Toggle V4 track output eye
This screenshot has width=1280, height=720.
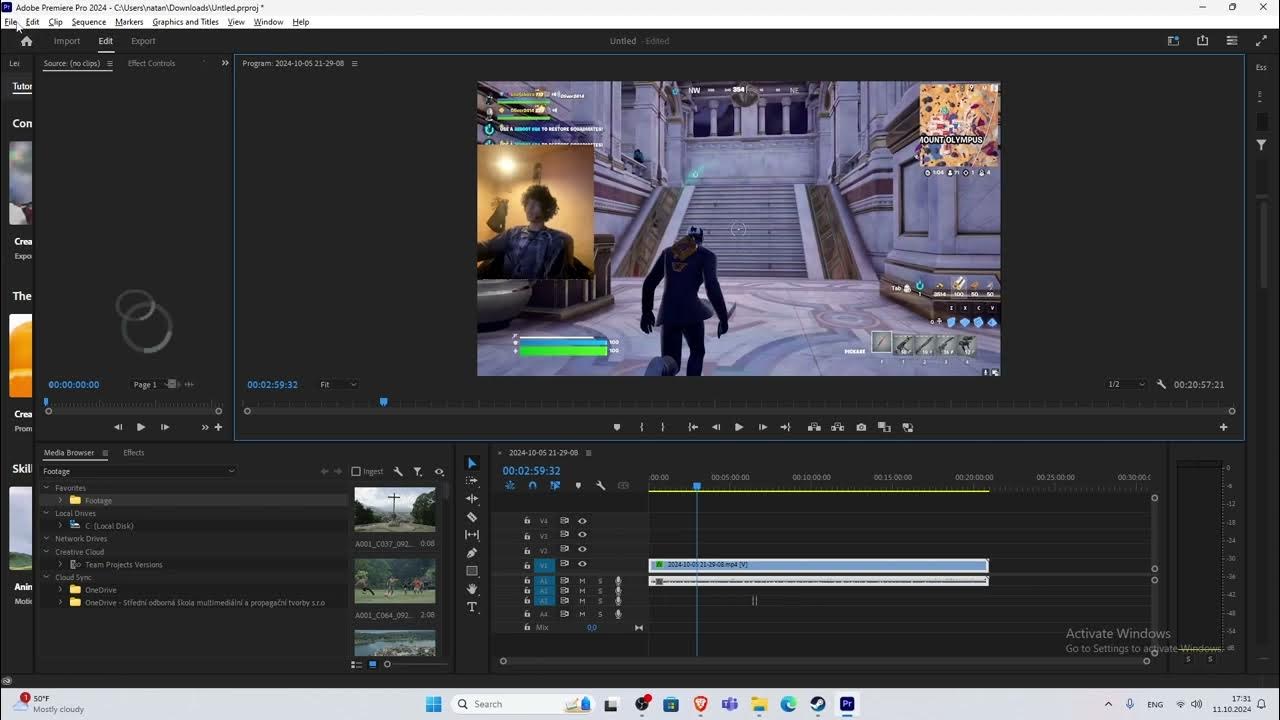tap(582, 521)
